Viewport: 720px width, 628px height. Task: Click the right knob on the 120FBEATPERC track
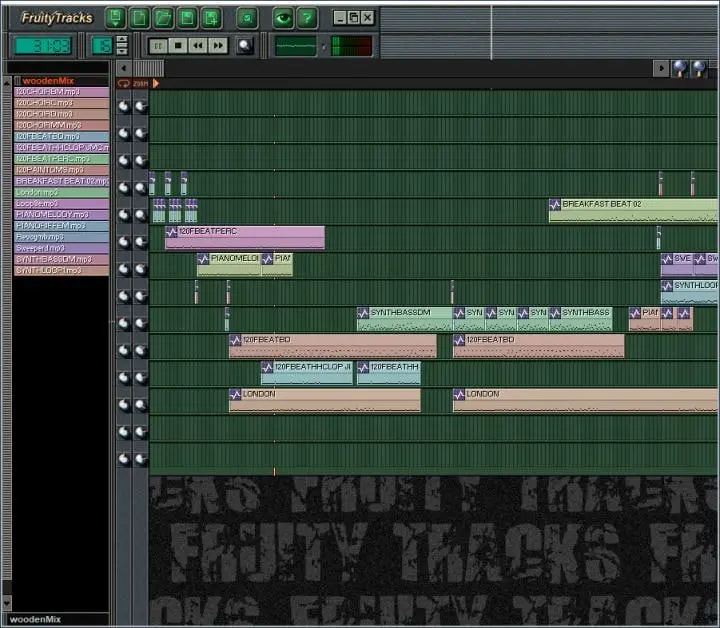(x=141, y=242)
